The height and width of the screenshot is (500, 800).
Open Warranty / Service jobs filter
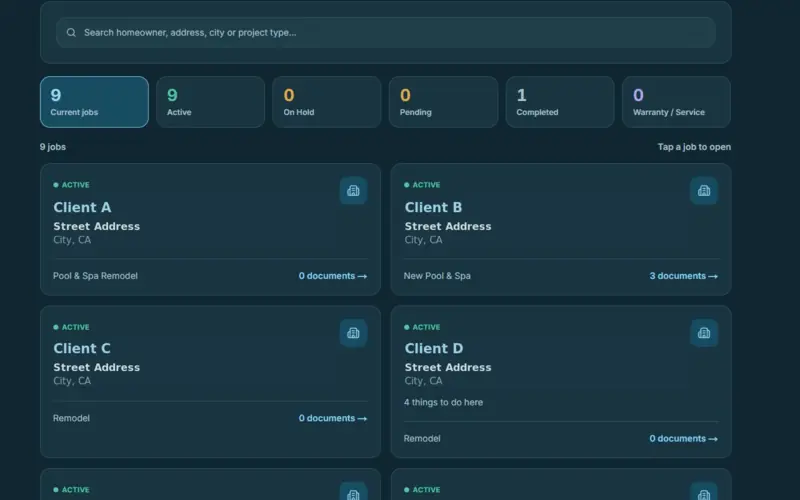676,102
